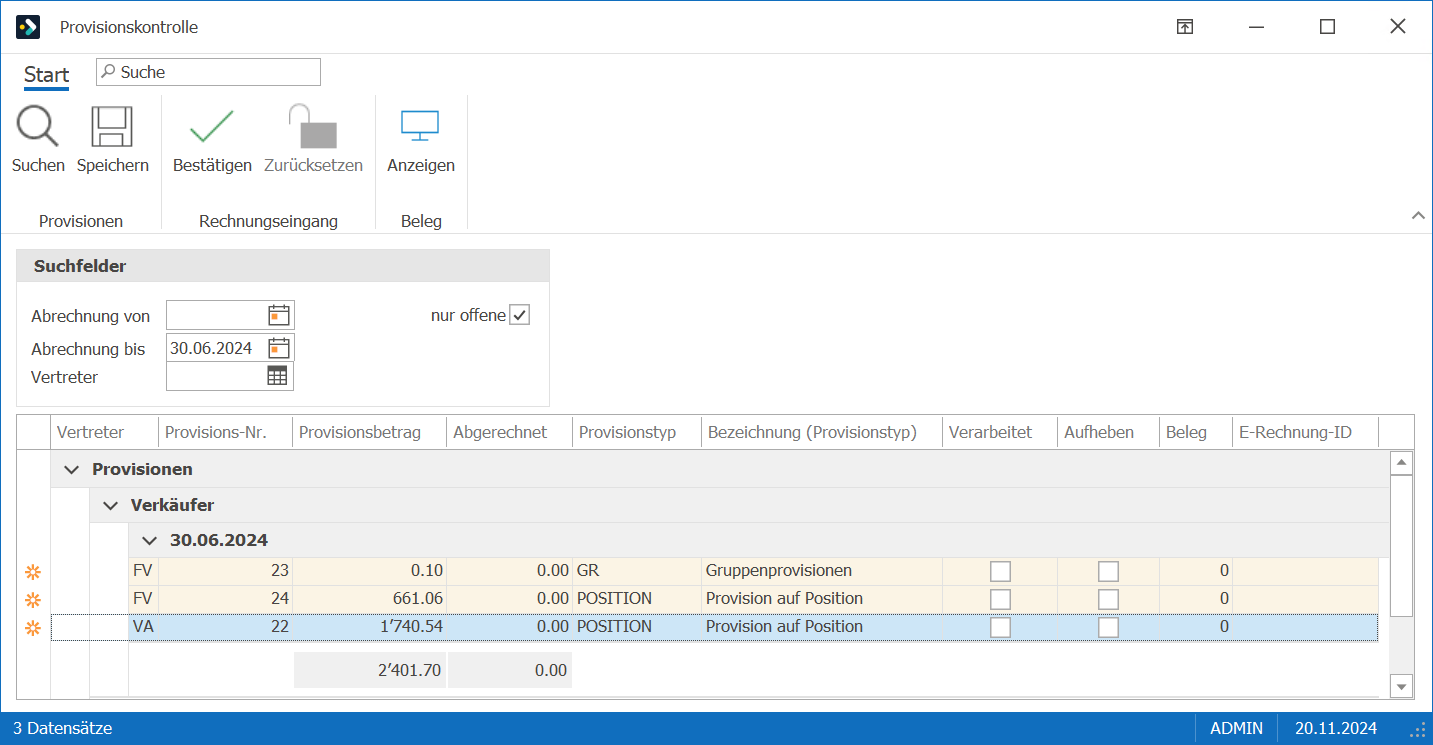Image resolution: width=1433 pixels, height=745 pixels.
Task: Open the Start ribbon tab
Action: [46, 75]
